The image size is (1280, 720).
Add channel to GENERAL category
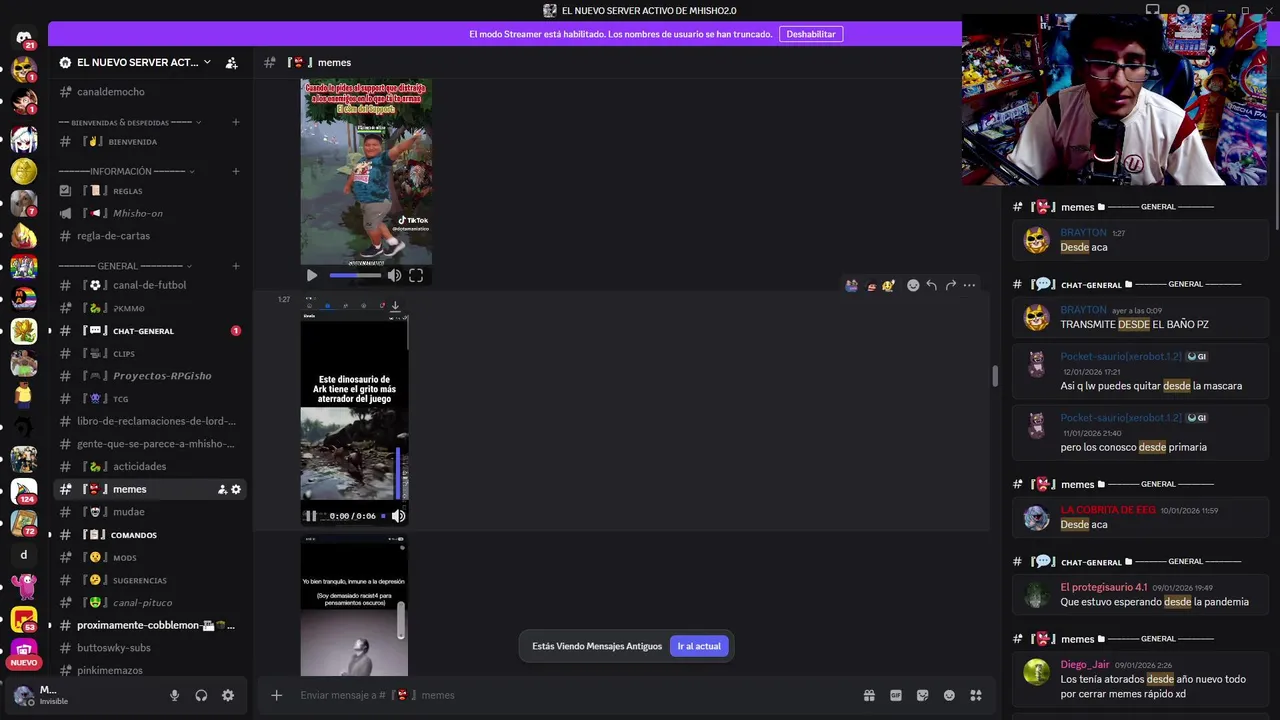236,266
